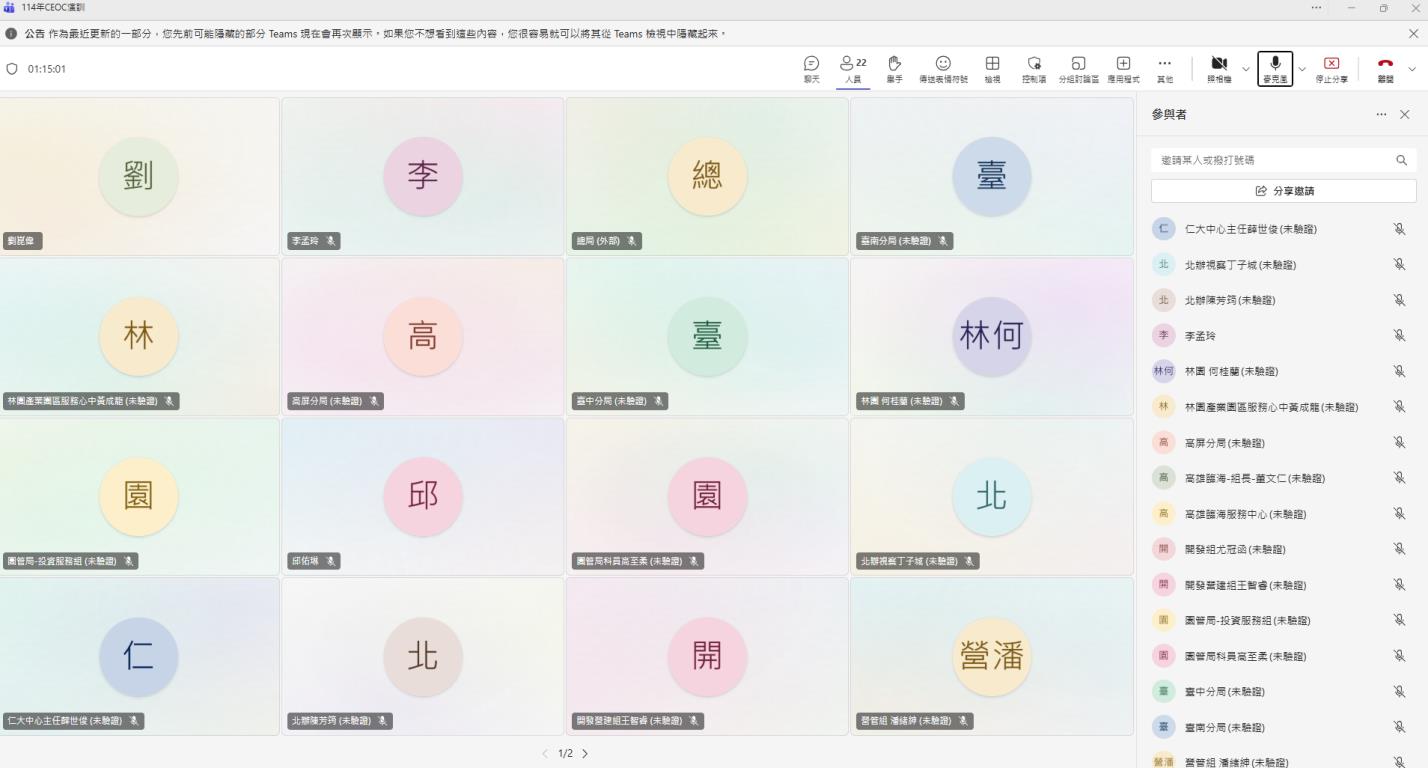Viewport: 1428px width, 768px height.
Task: Expand camera options dropdown arrow
Action: pyautogui.click(x=1246, y=69)
